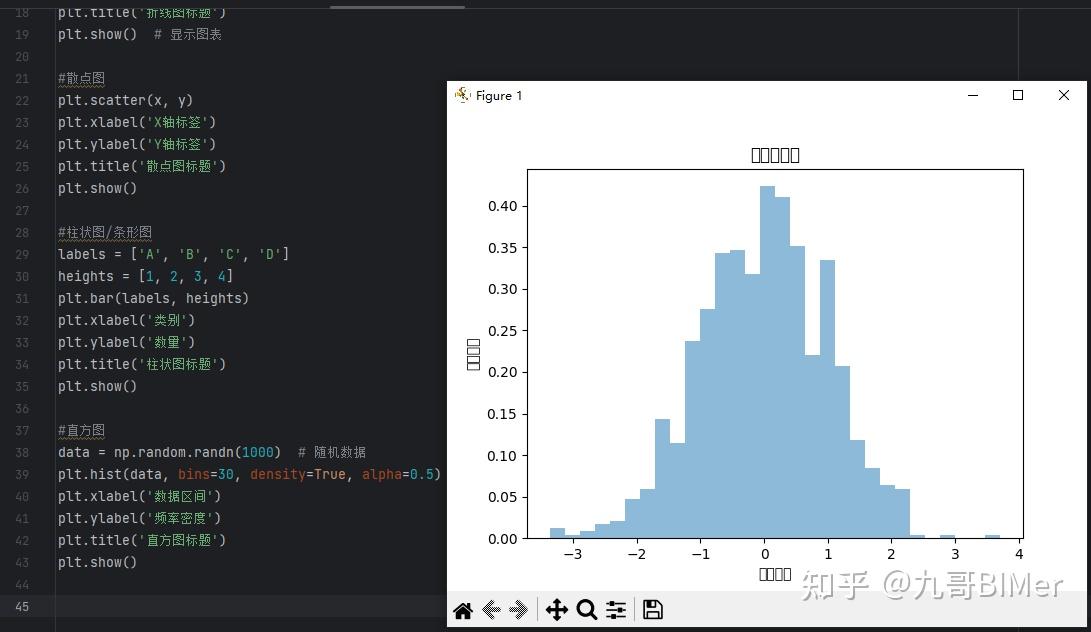Click the Save figure floppy icon

point(652,610)
